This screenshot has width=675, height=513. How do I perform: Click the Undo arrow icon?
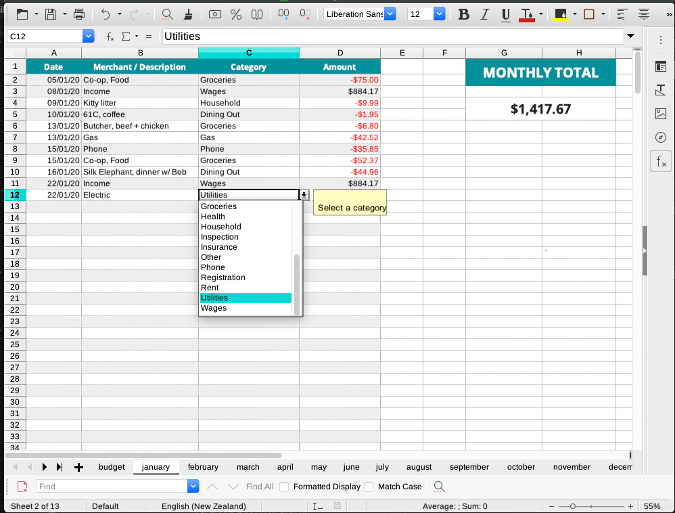[x=107, y=15]
